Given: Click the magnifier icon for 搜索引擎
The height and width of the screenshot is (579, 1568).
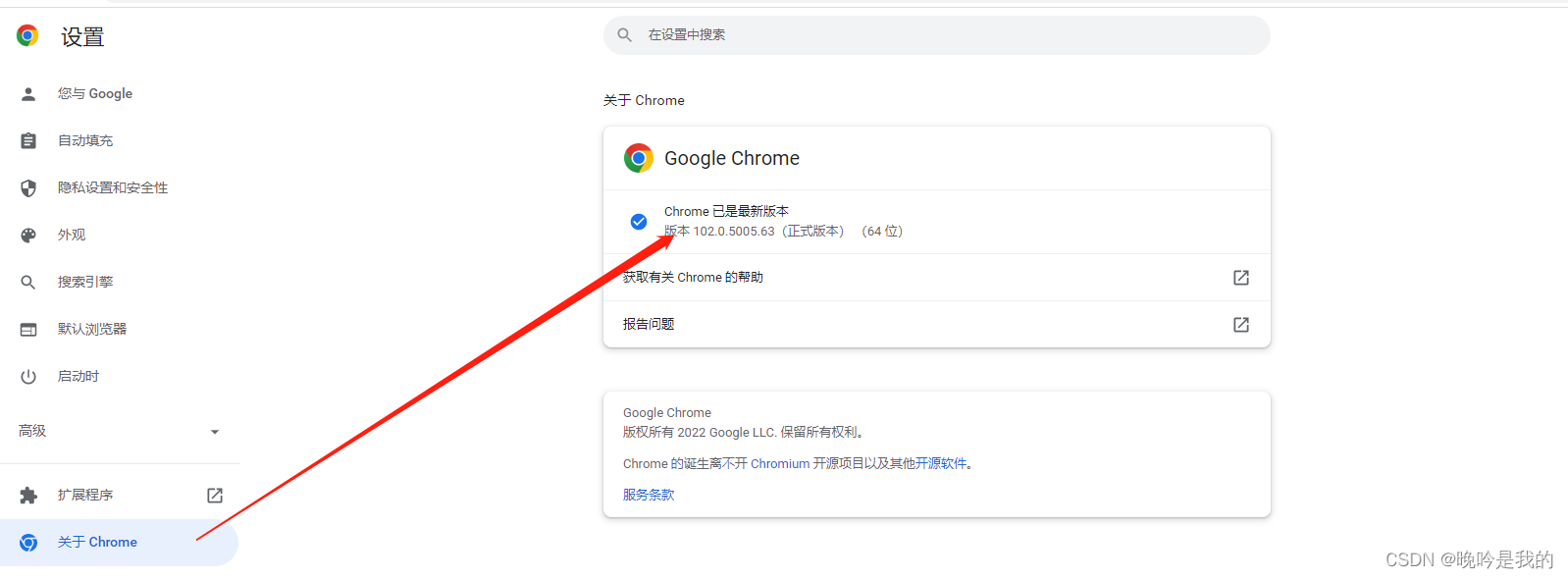Looking at the screenshot, I should (x=28, y=283).
